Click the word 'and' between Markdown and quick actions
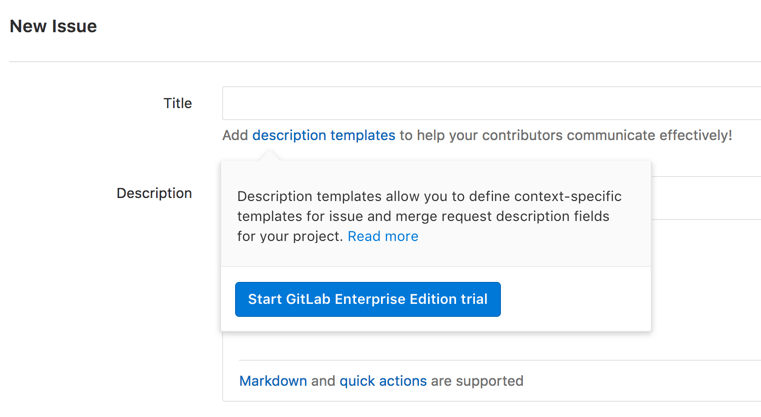 [x=323, y=381]
